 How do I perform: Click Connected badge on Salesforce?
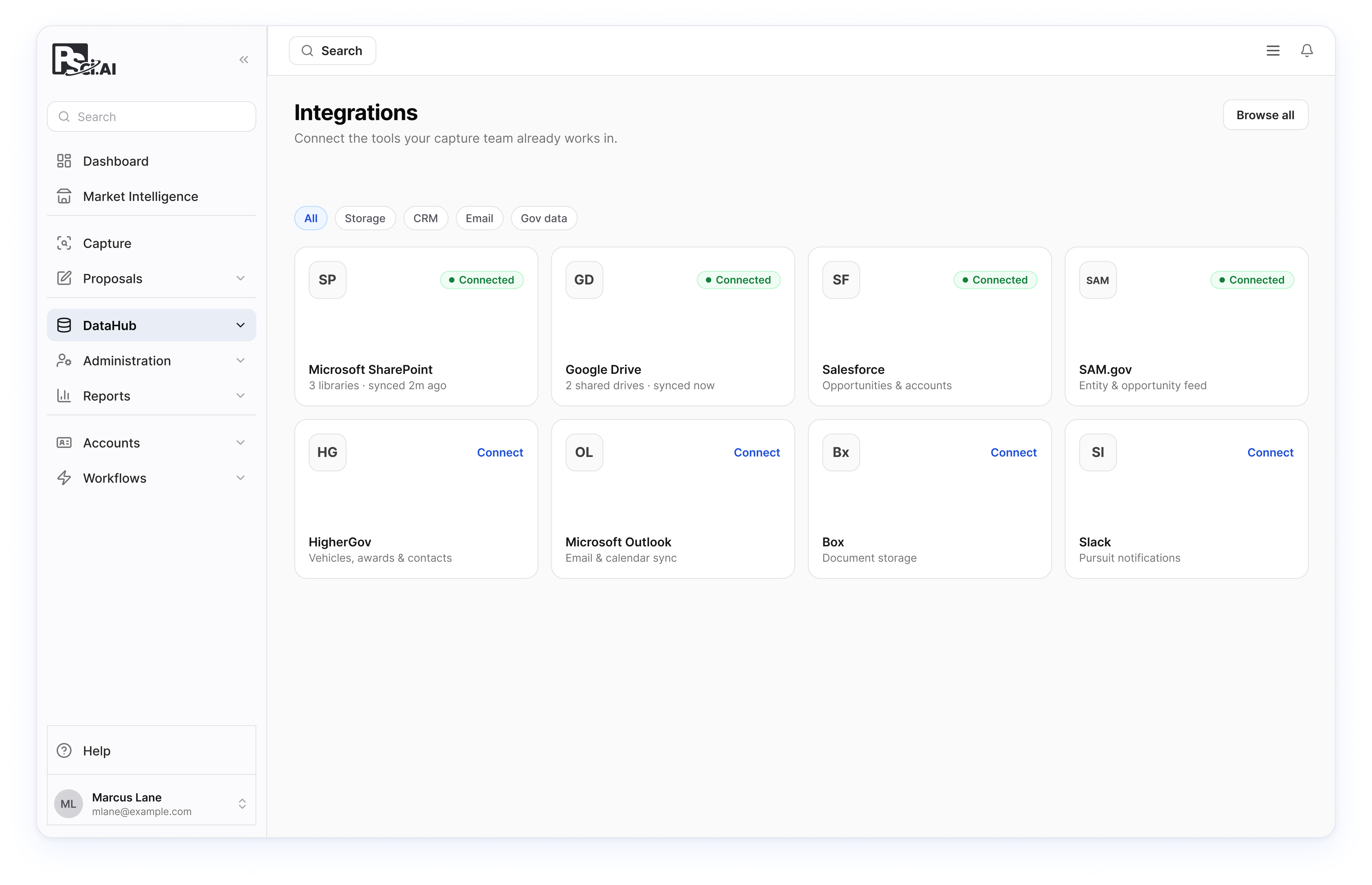995,280
